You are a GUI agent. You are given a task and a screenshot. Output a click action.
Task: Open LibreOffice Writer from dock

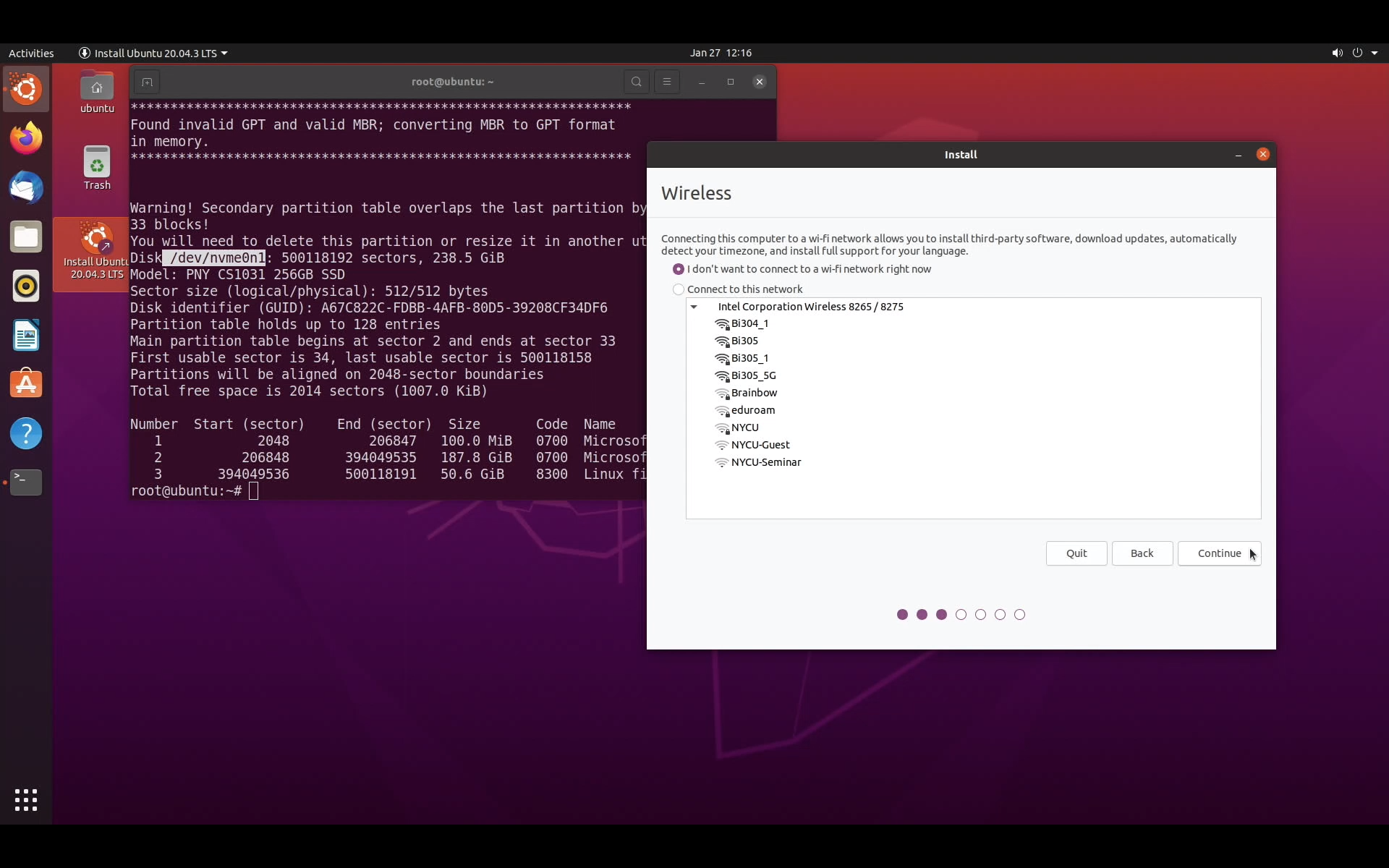26,335
